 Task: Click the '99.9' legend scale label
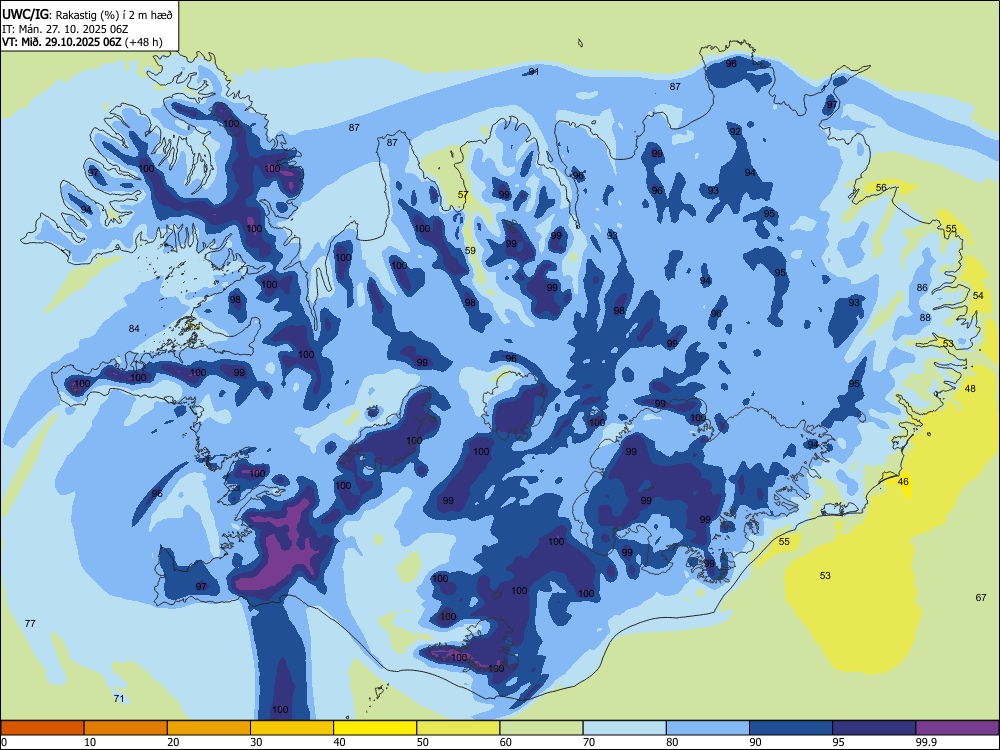tap(926, 742)
